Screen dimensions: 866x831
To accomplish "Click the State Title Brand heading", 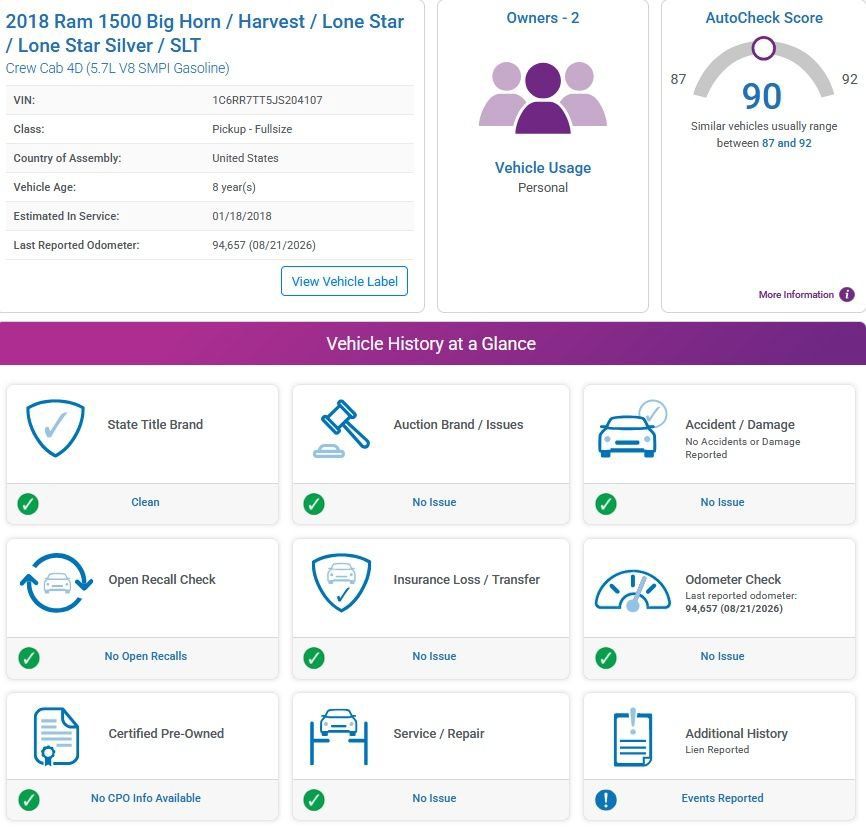I will (x=155, y=424).
